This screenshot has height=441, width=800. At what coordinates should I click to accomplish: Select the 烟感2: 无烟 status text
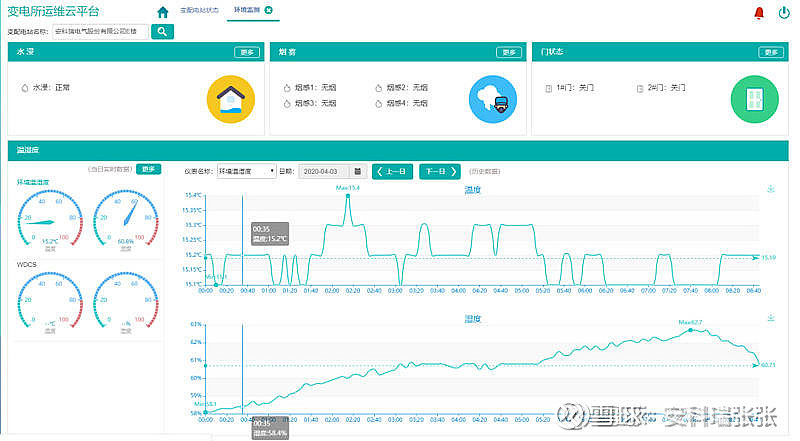[407, 88]
